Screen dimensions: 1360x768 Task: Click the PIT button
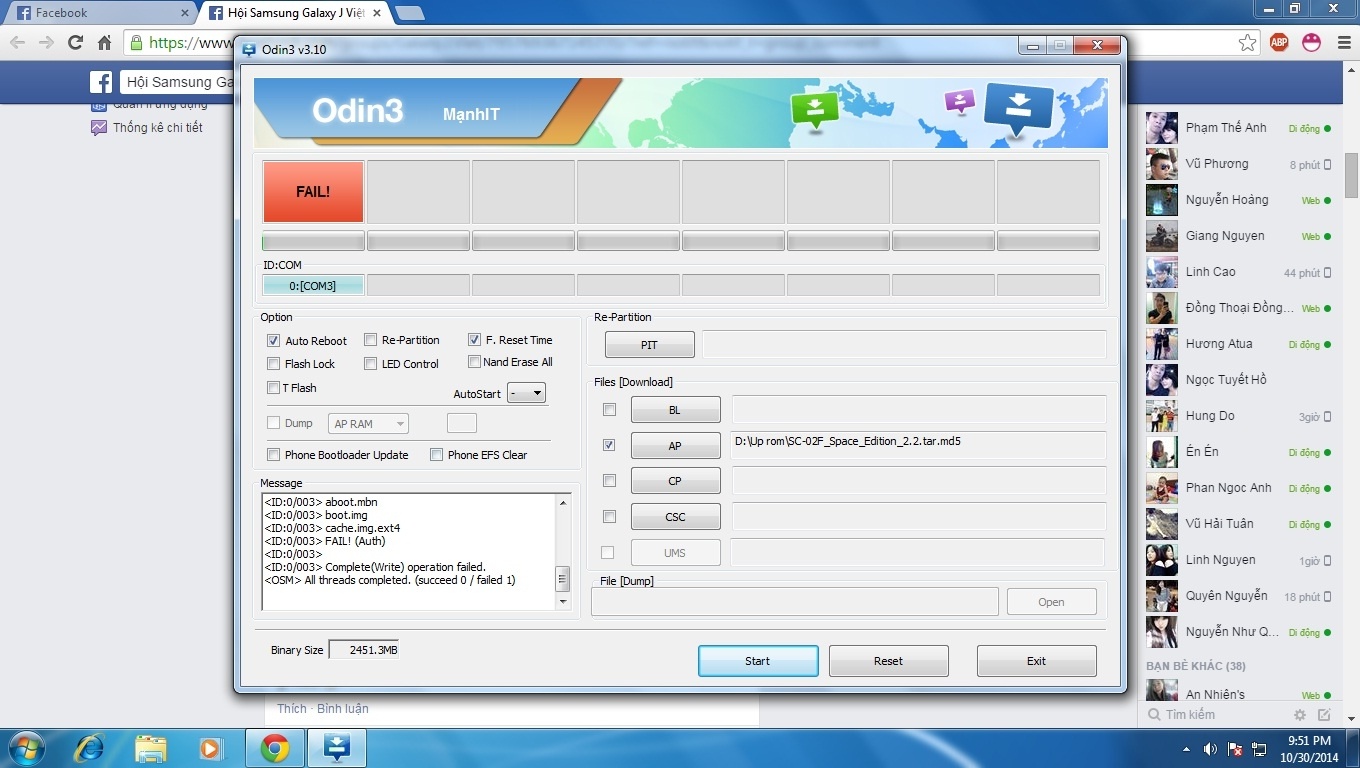pos(649,345)
